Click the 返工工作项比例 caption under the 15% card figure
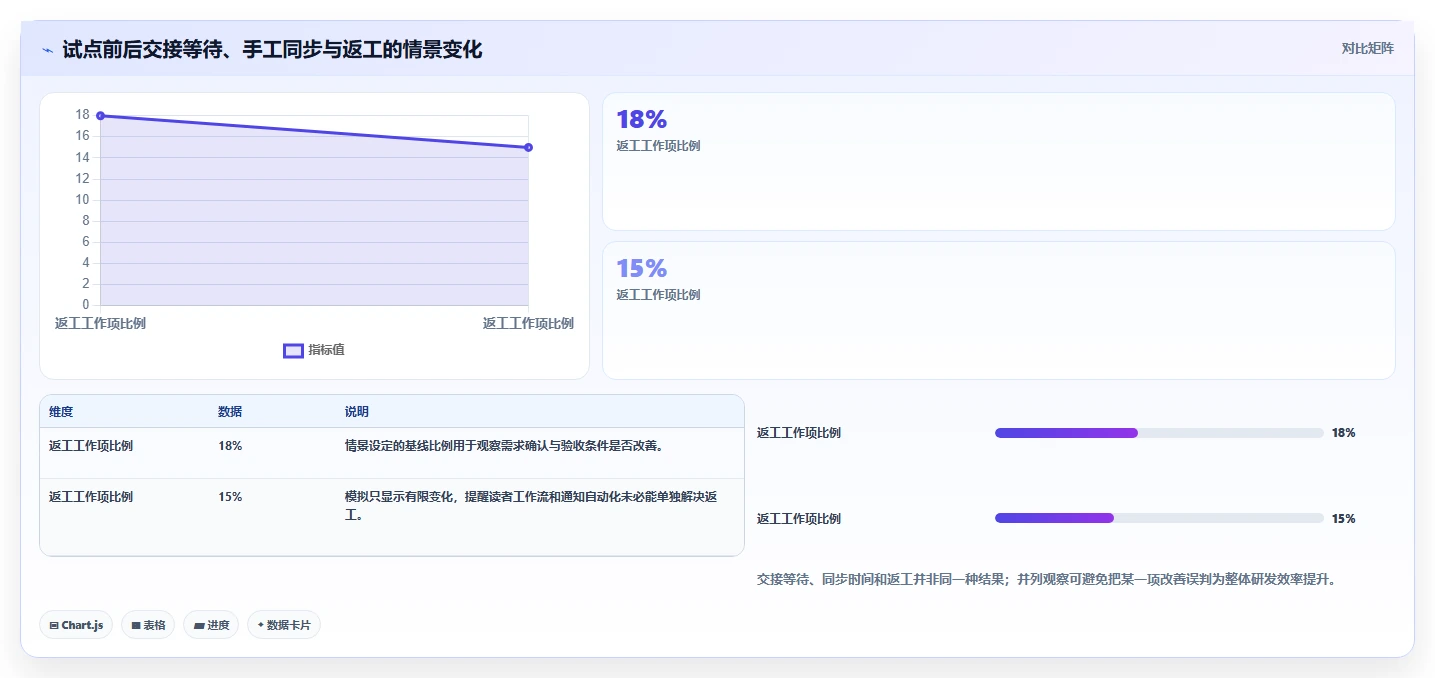1435x678 pixels. coord(658,295)
